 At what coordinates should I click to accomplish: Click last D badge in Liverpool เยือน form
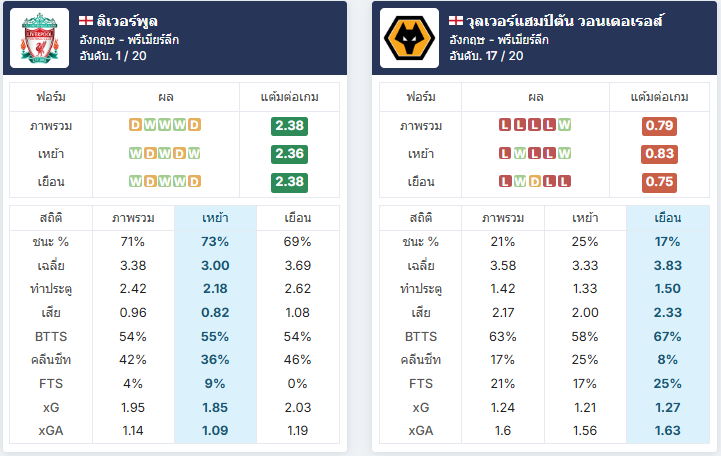195,182
